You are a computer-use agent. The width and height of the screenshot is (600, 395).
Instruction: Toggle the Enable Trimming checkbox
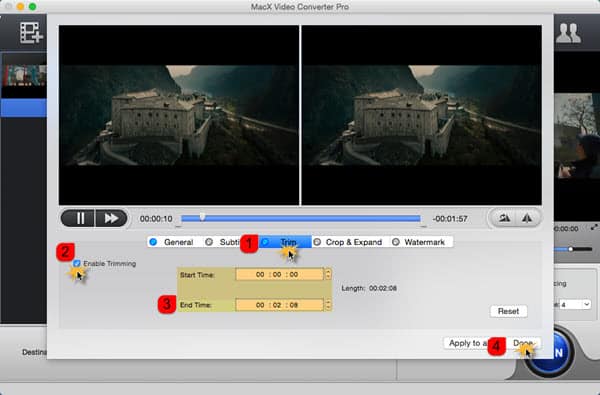point(77,263)
